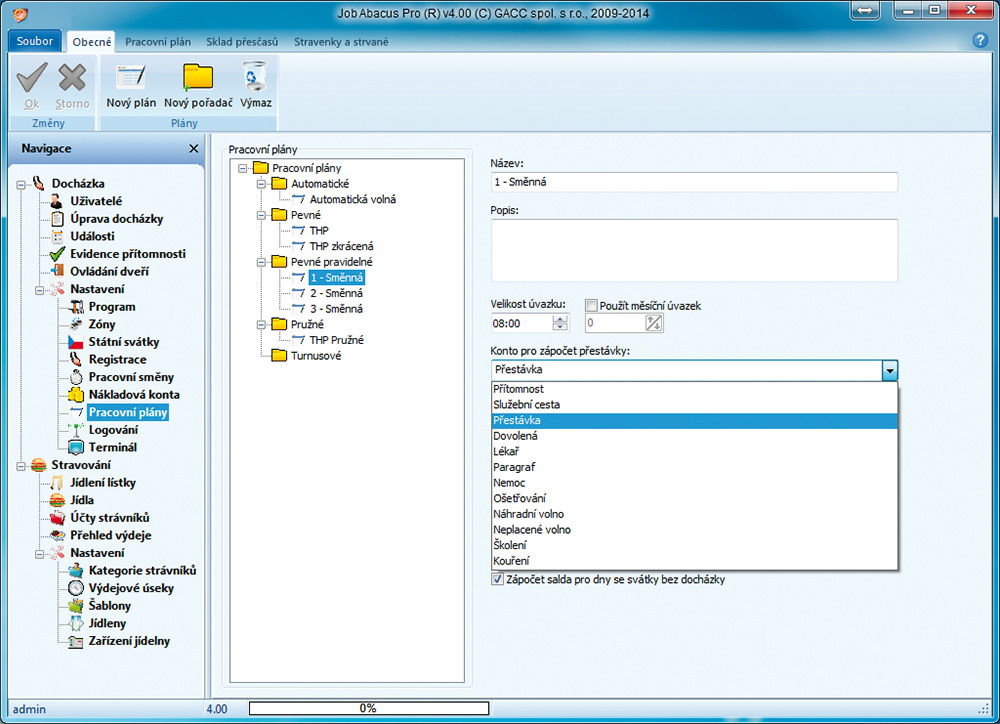1000x724 pixels.
Task: Click the Pracovní směny stopwatch icon
Action: (76, 377)
